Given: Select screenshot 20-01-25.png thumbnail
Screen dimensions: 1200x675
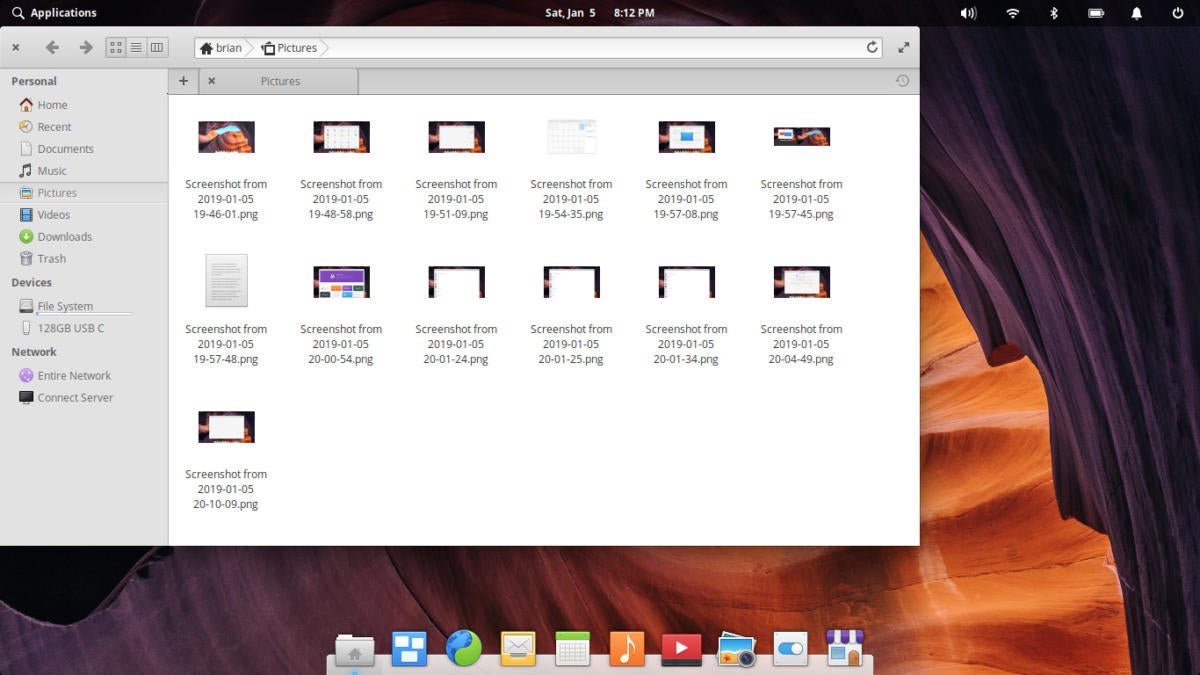Looking at the screenshot, I should pyautogui.click(x=571, y=282).
